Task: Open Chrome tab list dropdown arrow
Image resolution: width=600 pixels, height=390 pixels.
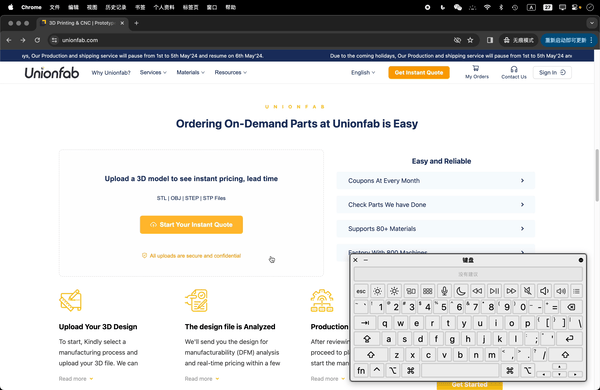Action: pyautogui.click(x=592, y=23)
